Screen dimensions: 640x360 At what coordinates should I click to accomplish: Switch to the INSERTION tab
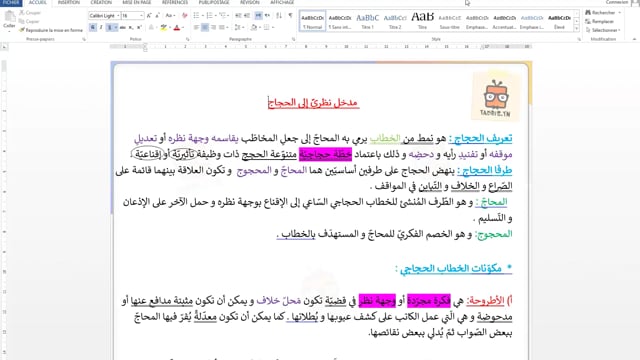point(69,2)
